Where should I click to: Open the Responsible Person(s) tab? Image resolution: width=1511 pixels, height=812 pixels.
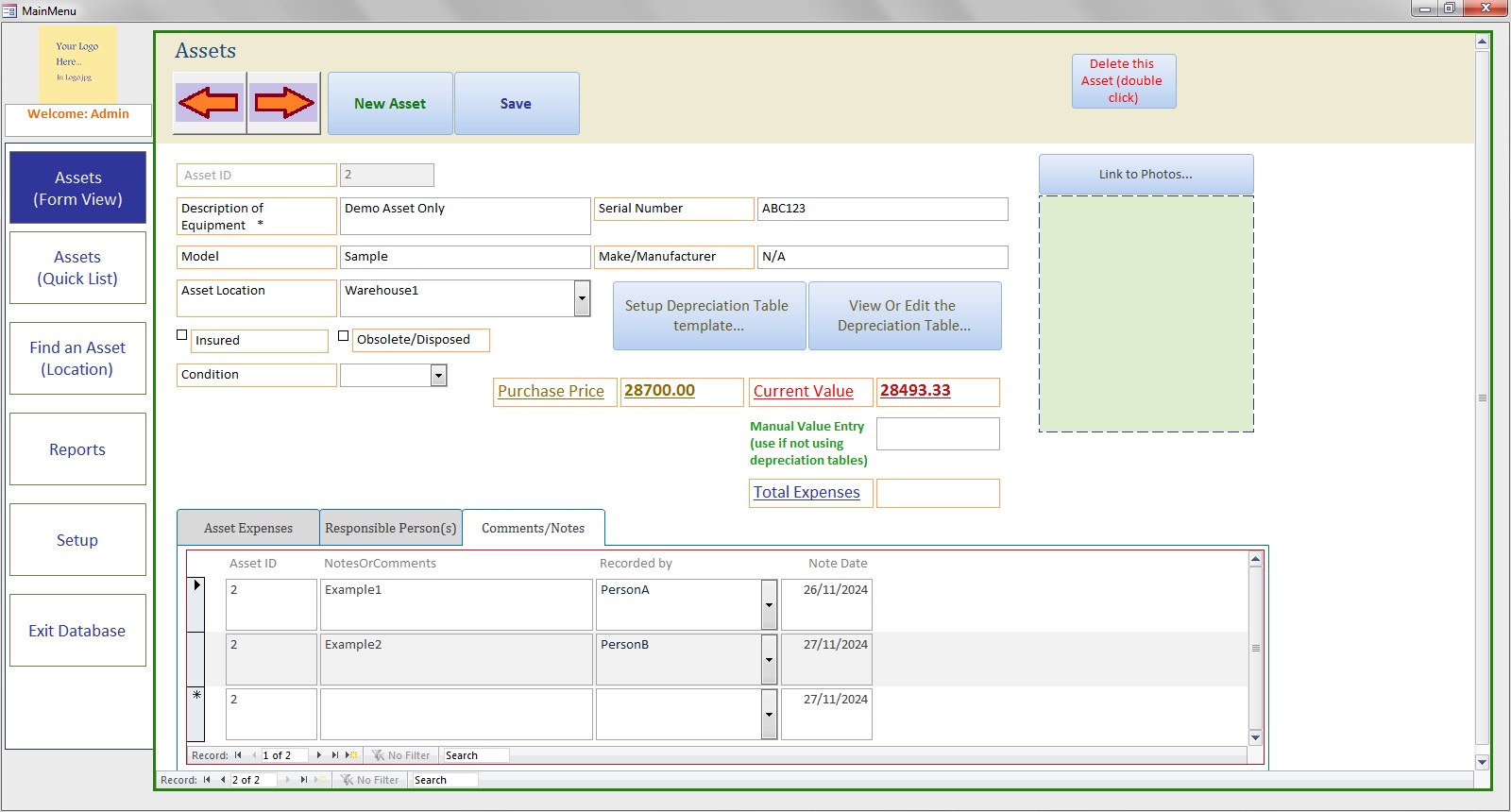click(x=390, y=528)
